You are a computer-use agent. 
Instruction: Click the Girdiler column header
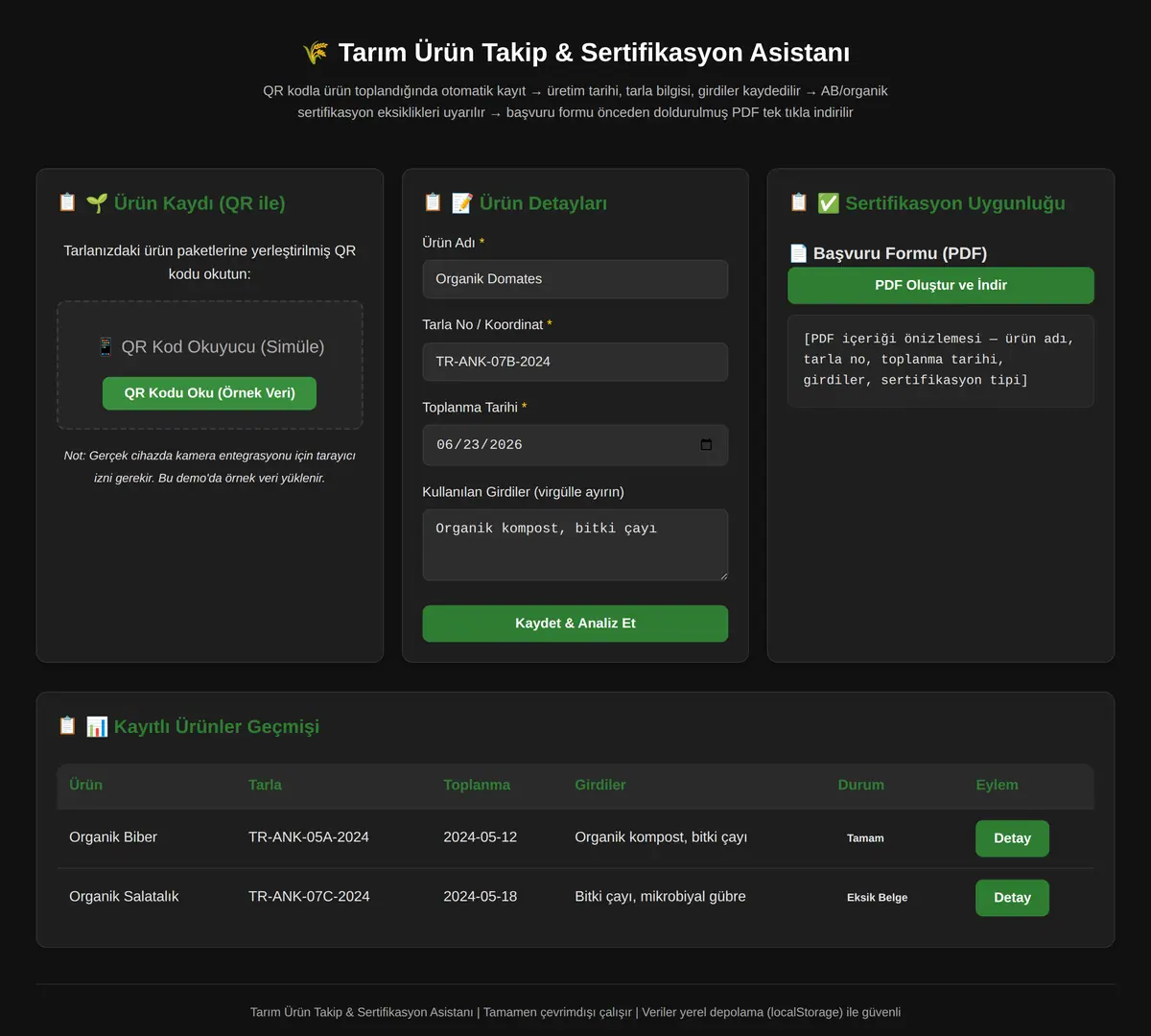click(x=600, y=785)
